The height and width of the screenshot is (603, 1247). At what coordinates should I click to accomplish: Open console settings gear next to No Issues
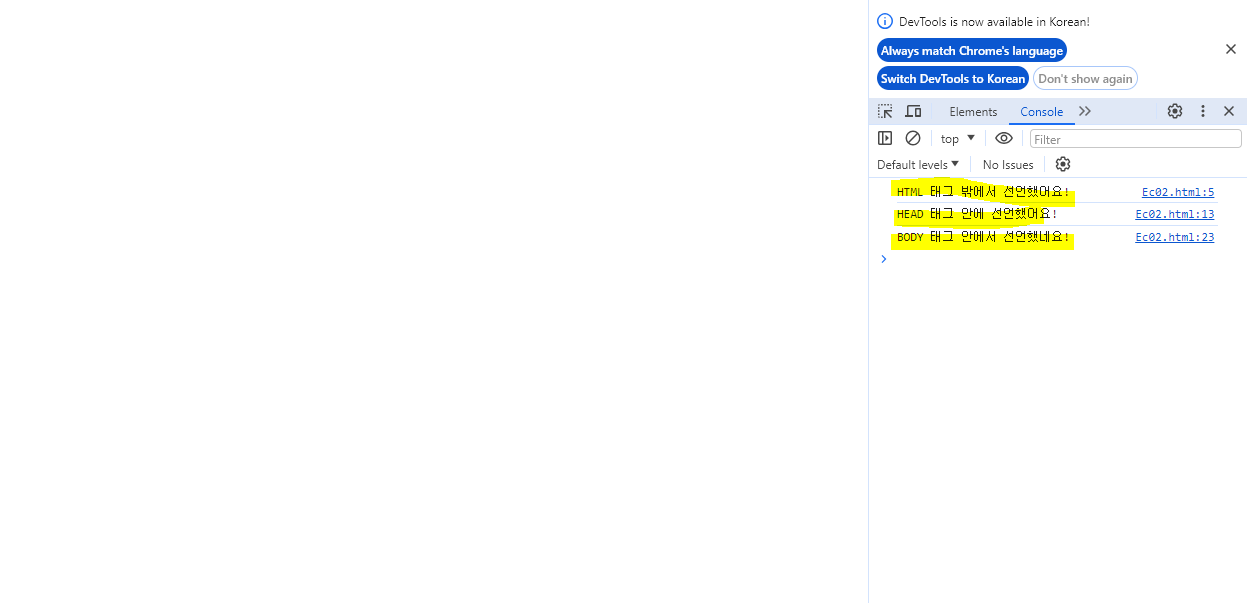1062,163
